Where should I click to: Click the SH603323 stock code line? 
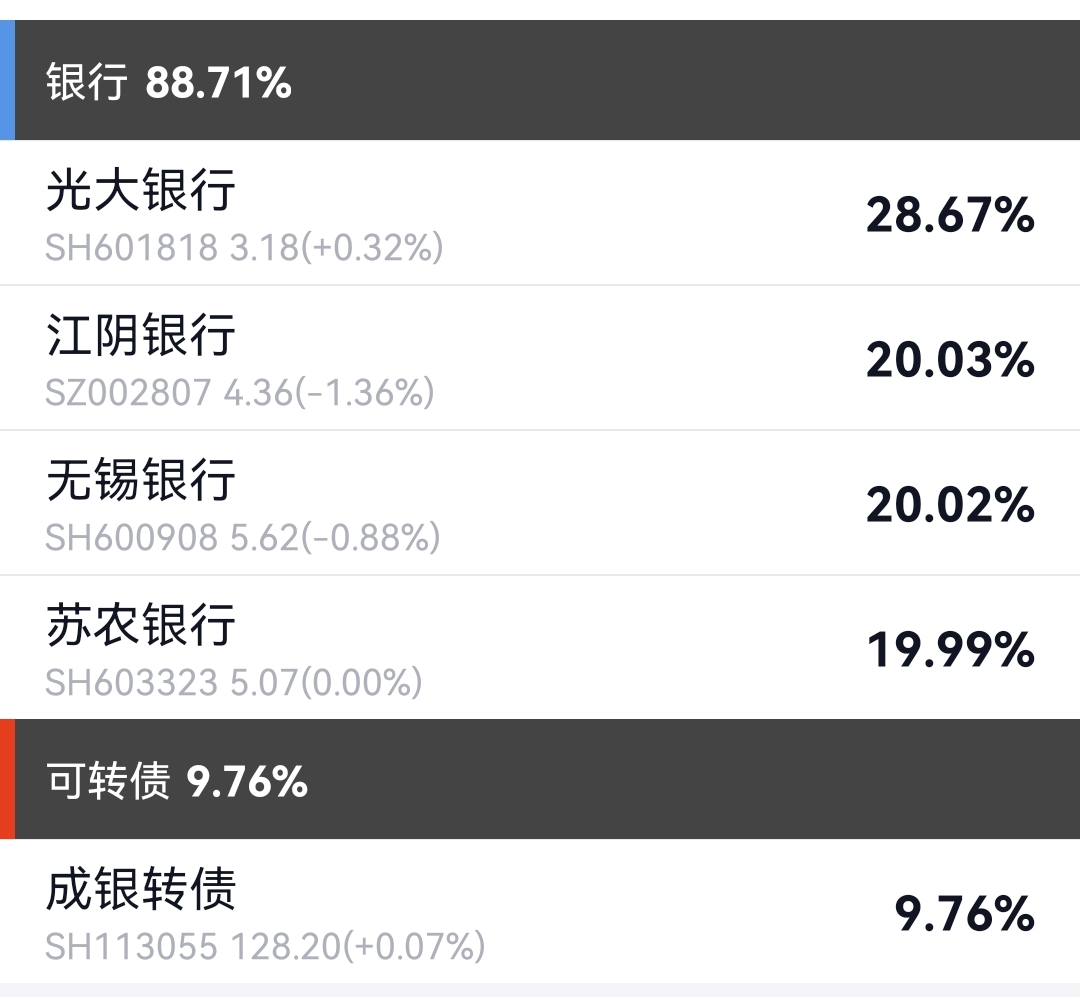pos(234,682)
